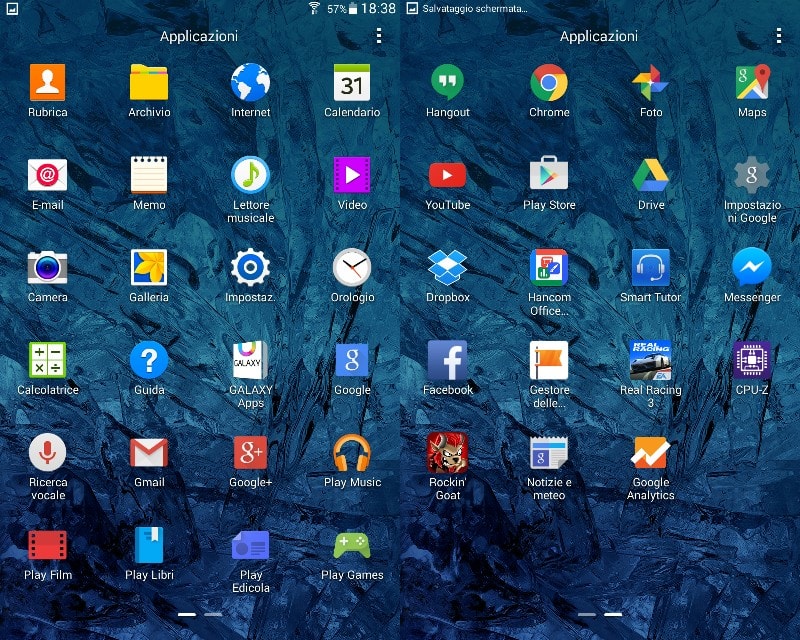
Task: Tap the Wi-Fi status icon
Action: tap(314, 8)
